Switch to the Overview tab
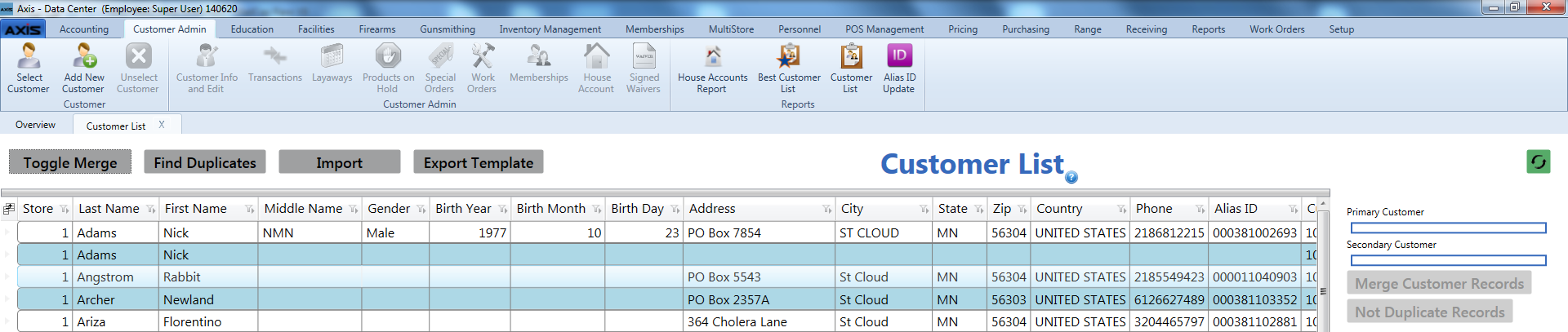 click(x=35, y=125)
